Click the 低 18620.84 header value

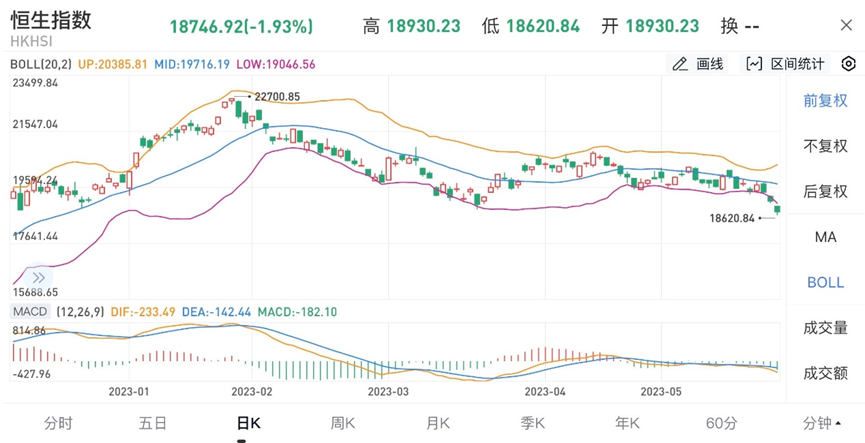(531, 26)
